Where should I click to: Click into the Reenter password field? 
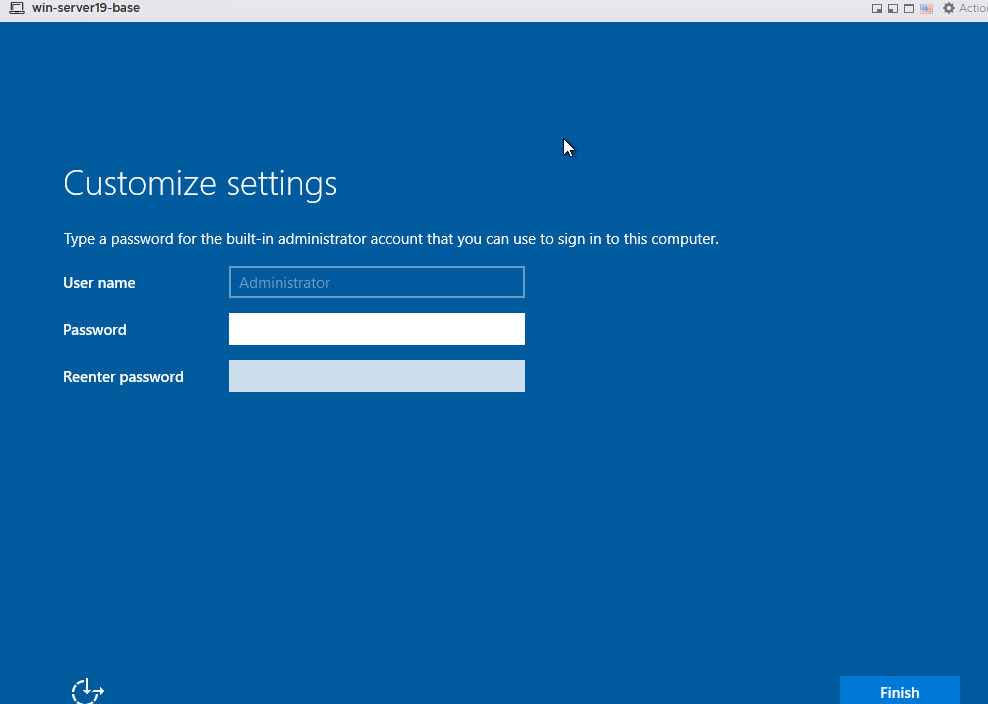click(x=376, y=376)
